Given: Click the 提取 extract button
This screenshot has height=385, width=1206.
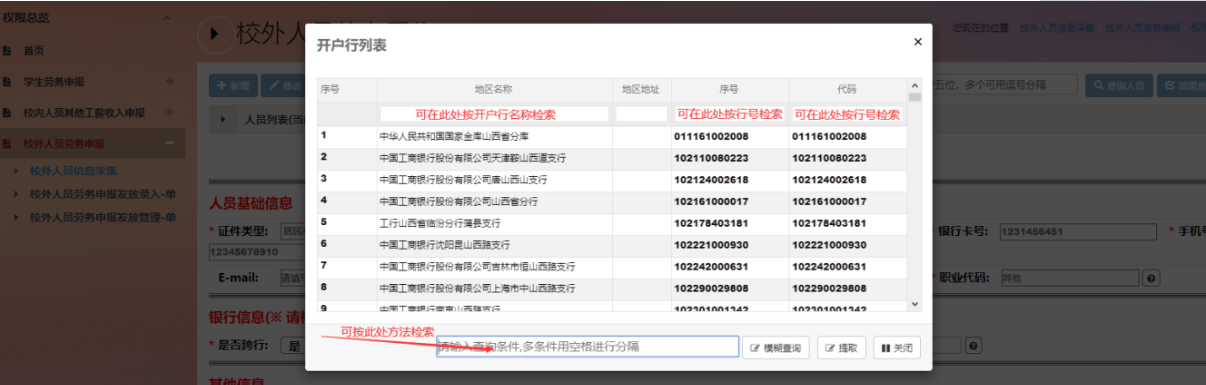Looking at the screenshot, I should (841, 347).
